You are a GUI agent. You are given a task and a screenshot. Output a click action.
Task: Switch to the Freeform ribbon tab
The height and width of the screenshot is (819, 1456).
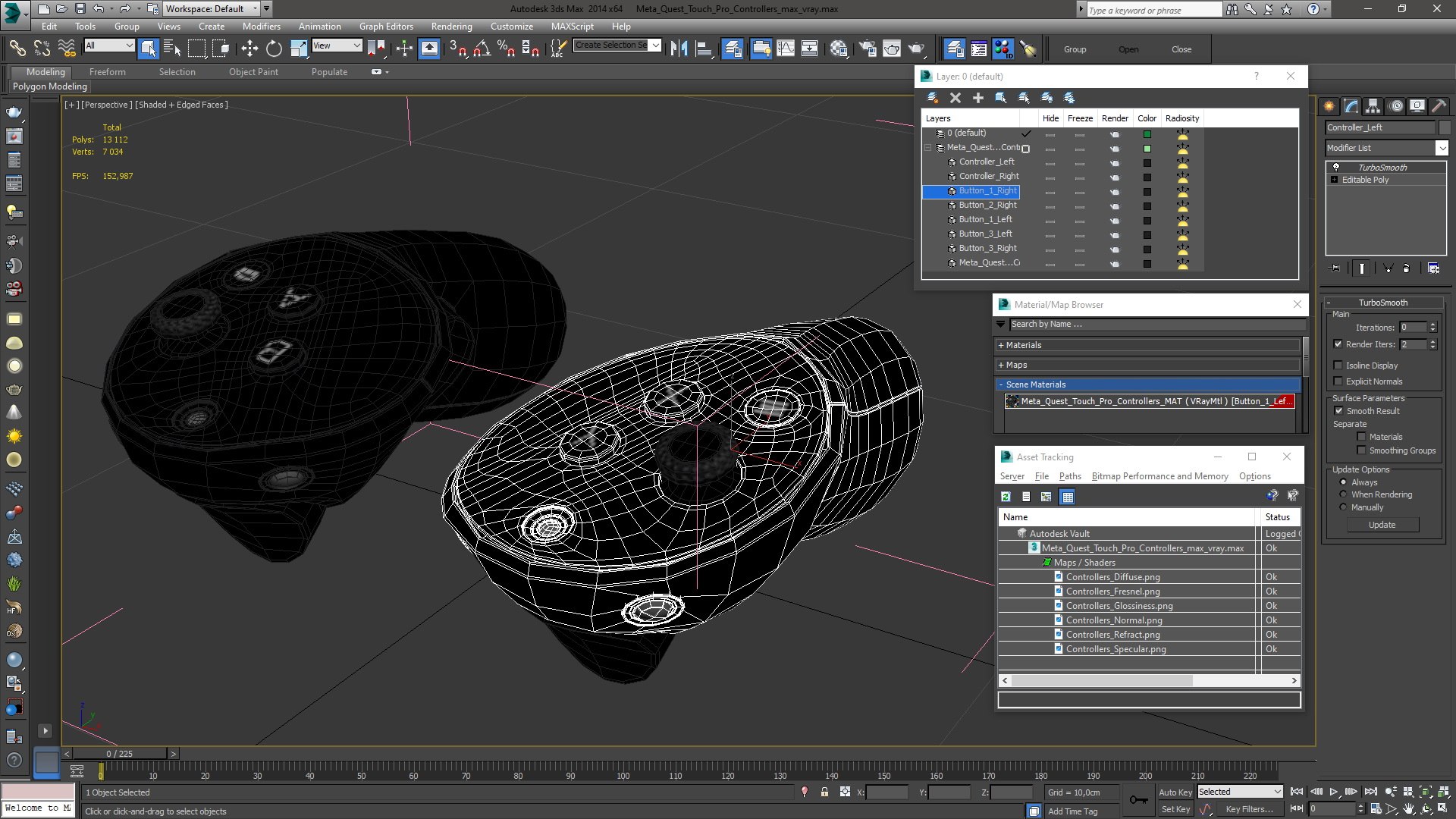(x=107, y=72)
